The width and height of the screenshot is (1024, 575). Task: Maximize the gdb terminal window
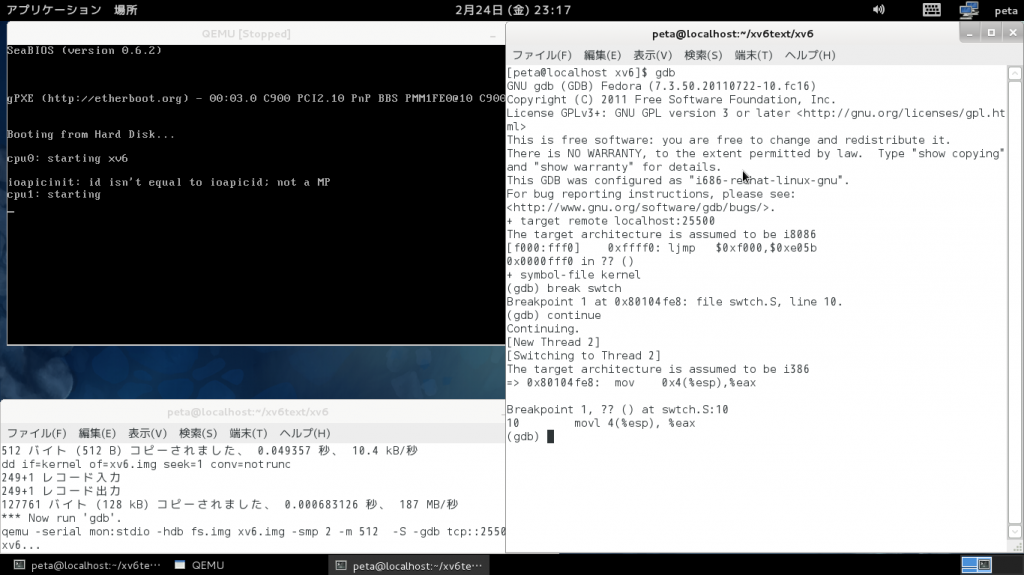pos(991,33)
